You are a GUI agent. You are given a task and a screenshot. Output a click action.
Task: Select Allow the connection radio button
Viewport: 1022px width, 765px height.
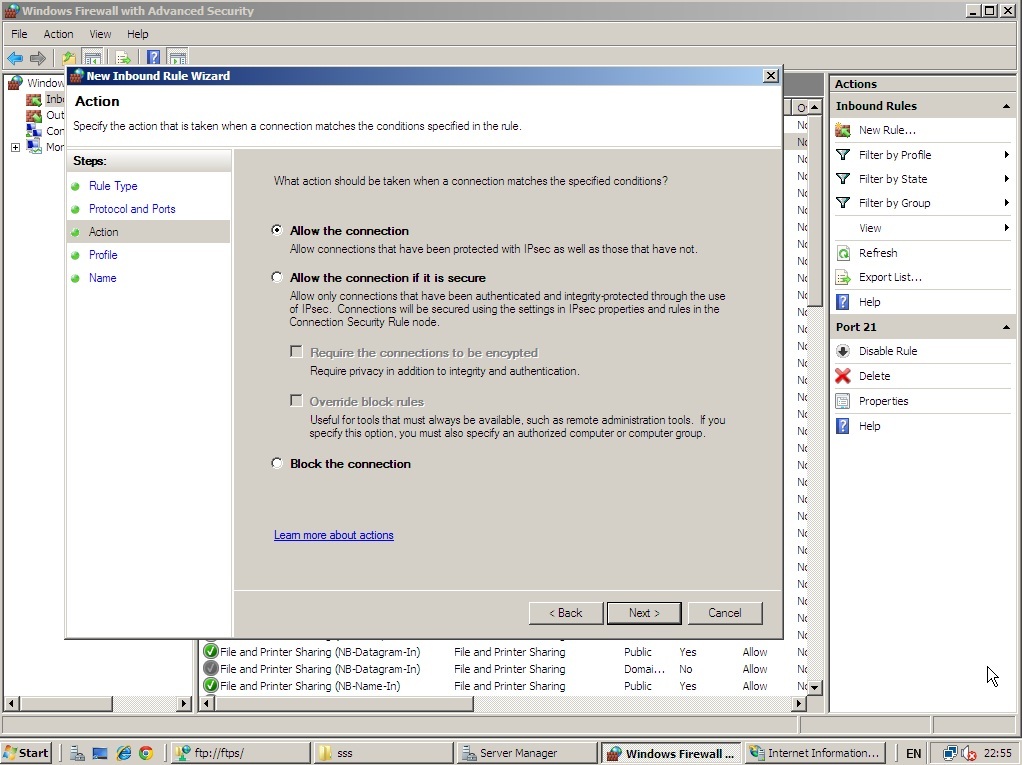point(277,230)
